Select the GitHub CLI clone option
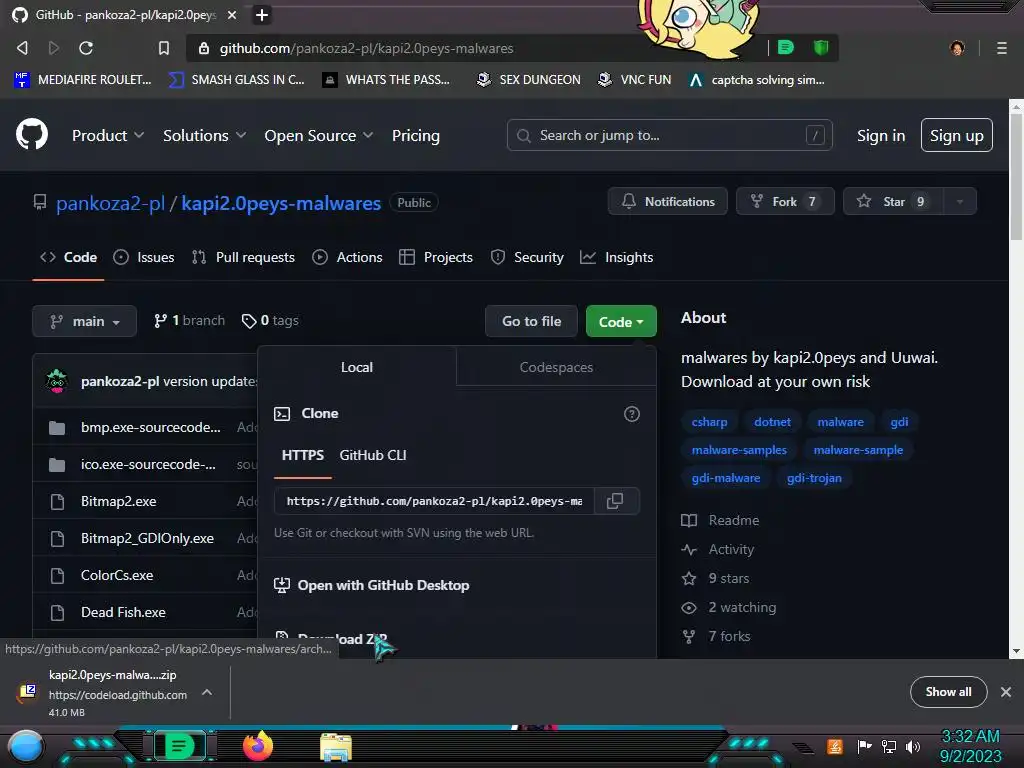 372,455
